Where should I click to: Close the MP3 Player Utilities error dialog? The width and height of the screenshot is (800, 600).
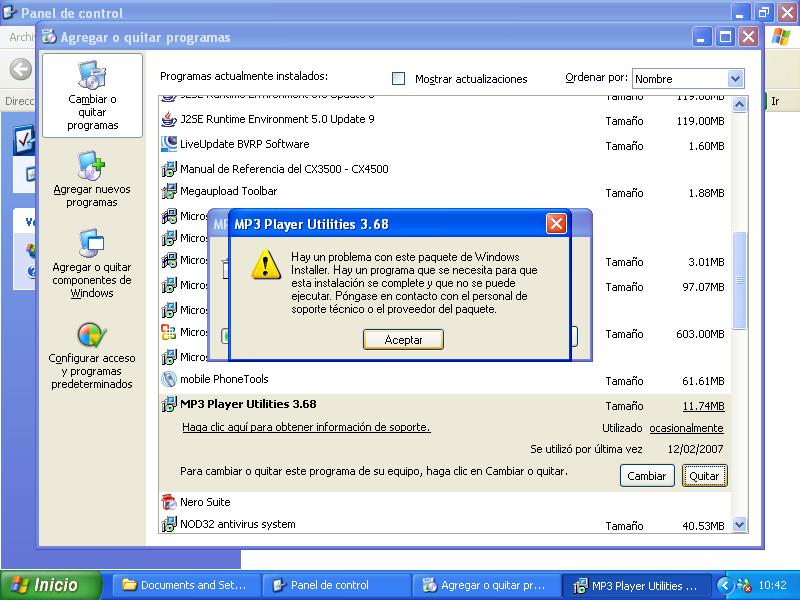click(x=556, y=224)
